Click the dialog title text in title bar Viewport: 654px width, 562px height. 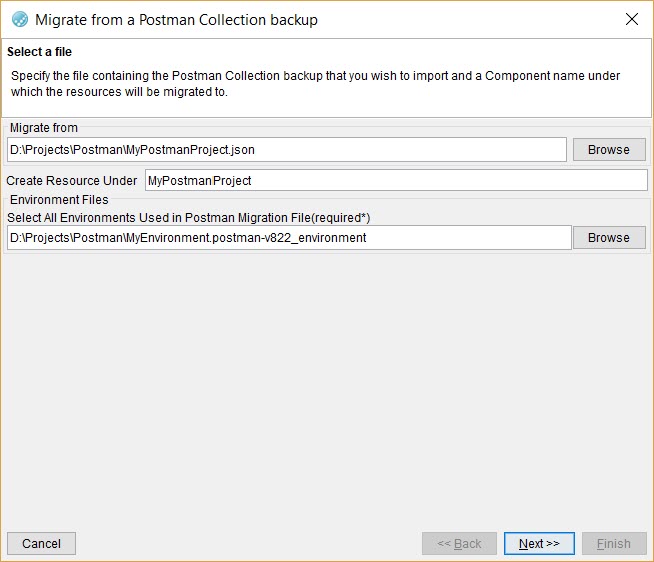[176, 19]
